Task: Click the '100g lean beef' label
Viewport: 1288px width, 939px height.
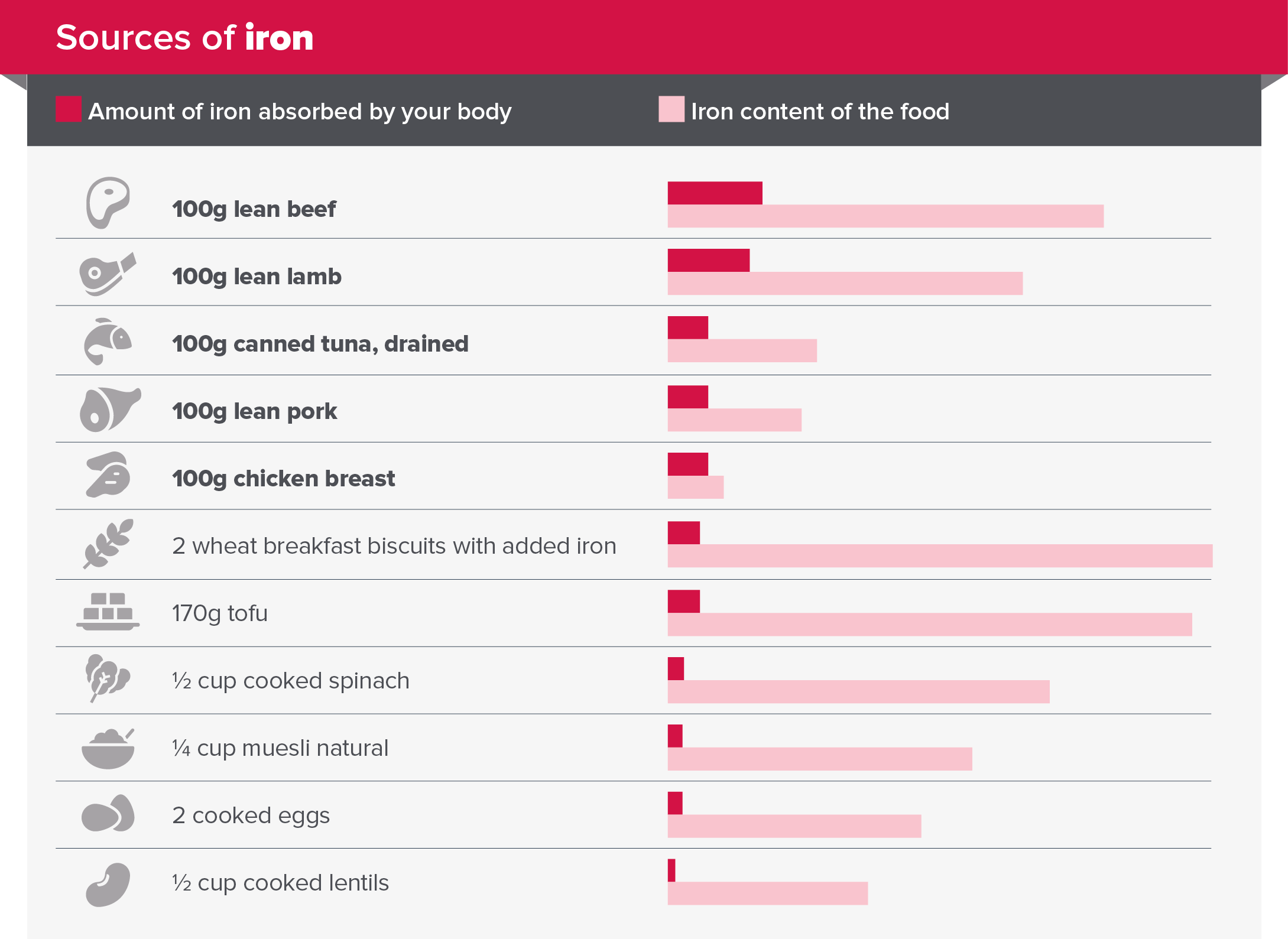Action: (x=254, y=209)
